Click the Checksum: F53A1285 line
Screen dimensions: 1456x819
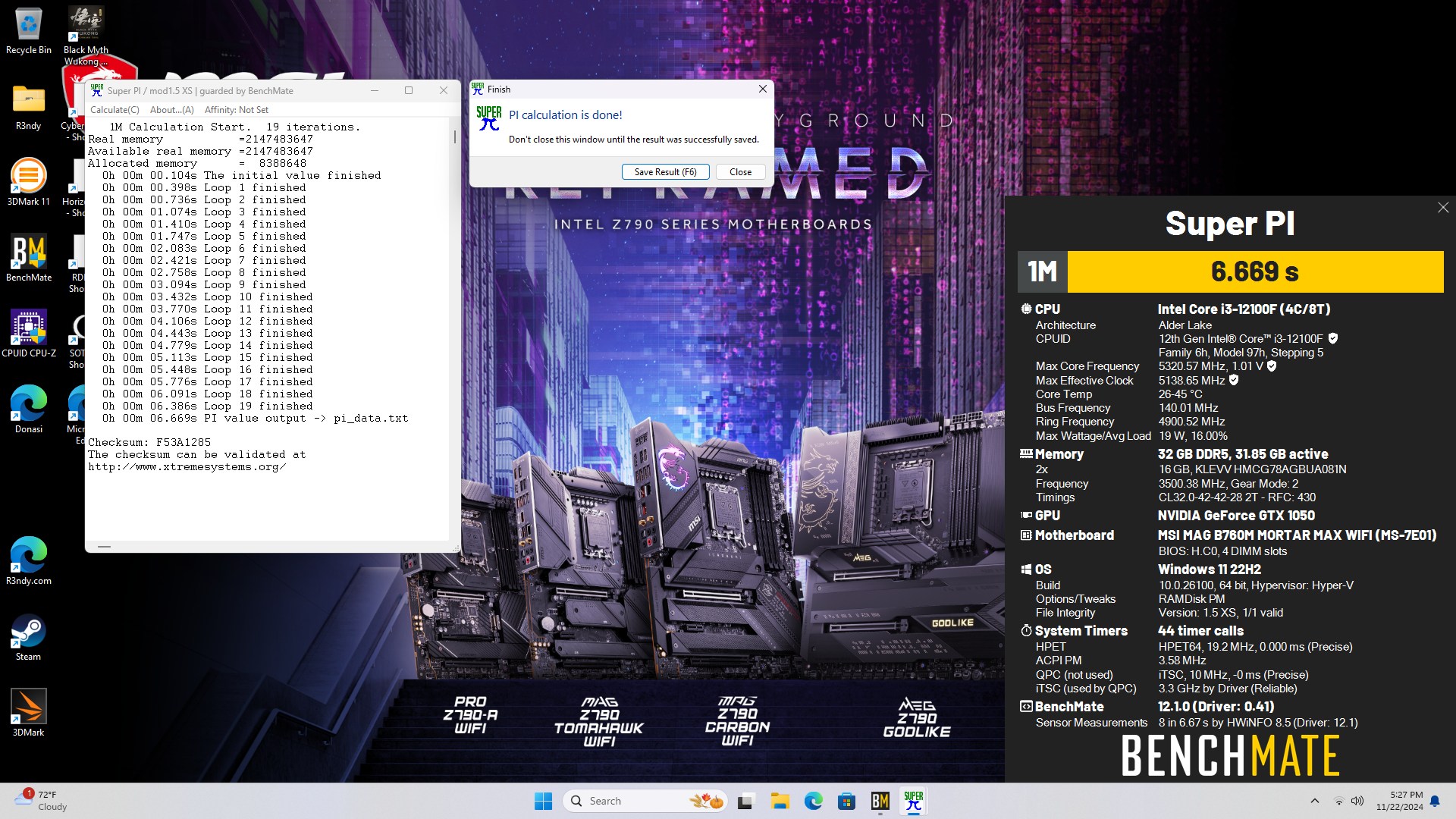point(149,442)
